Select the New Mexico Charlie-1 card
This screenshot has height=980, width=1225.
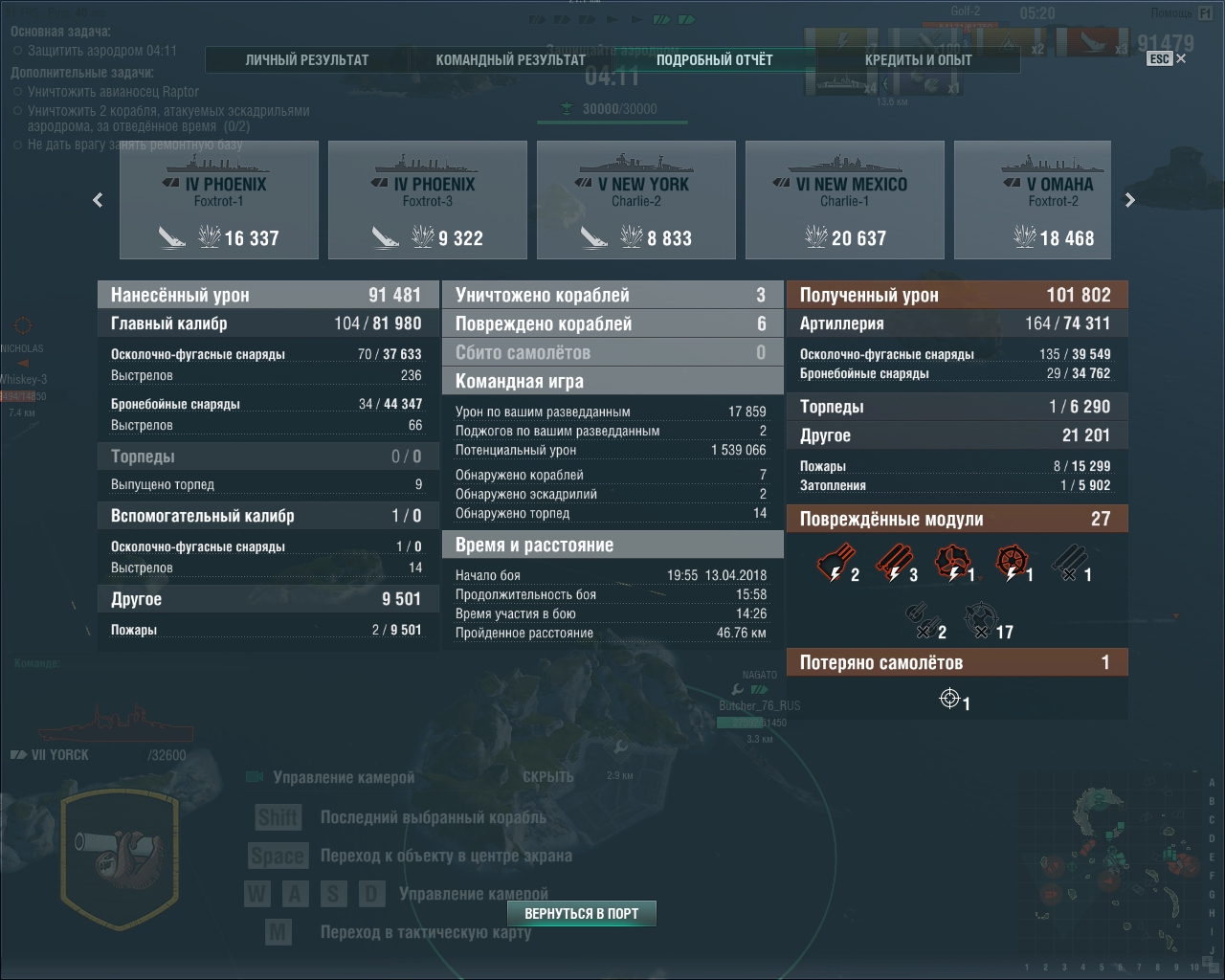[x=845, y=200]
